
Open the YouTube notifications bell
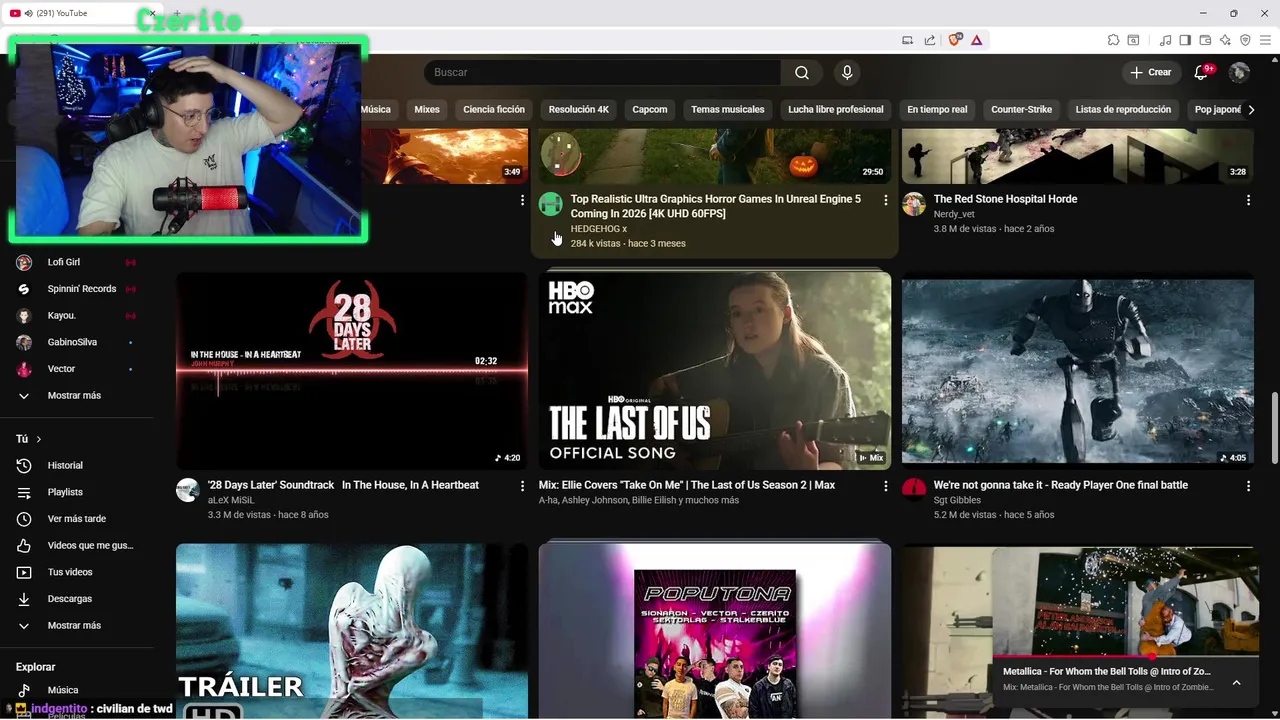1202,72
